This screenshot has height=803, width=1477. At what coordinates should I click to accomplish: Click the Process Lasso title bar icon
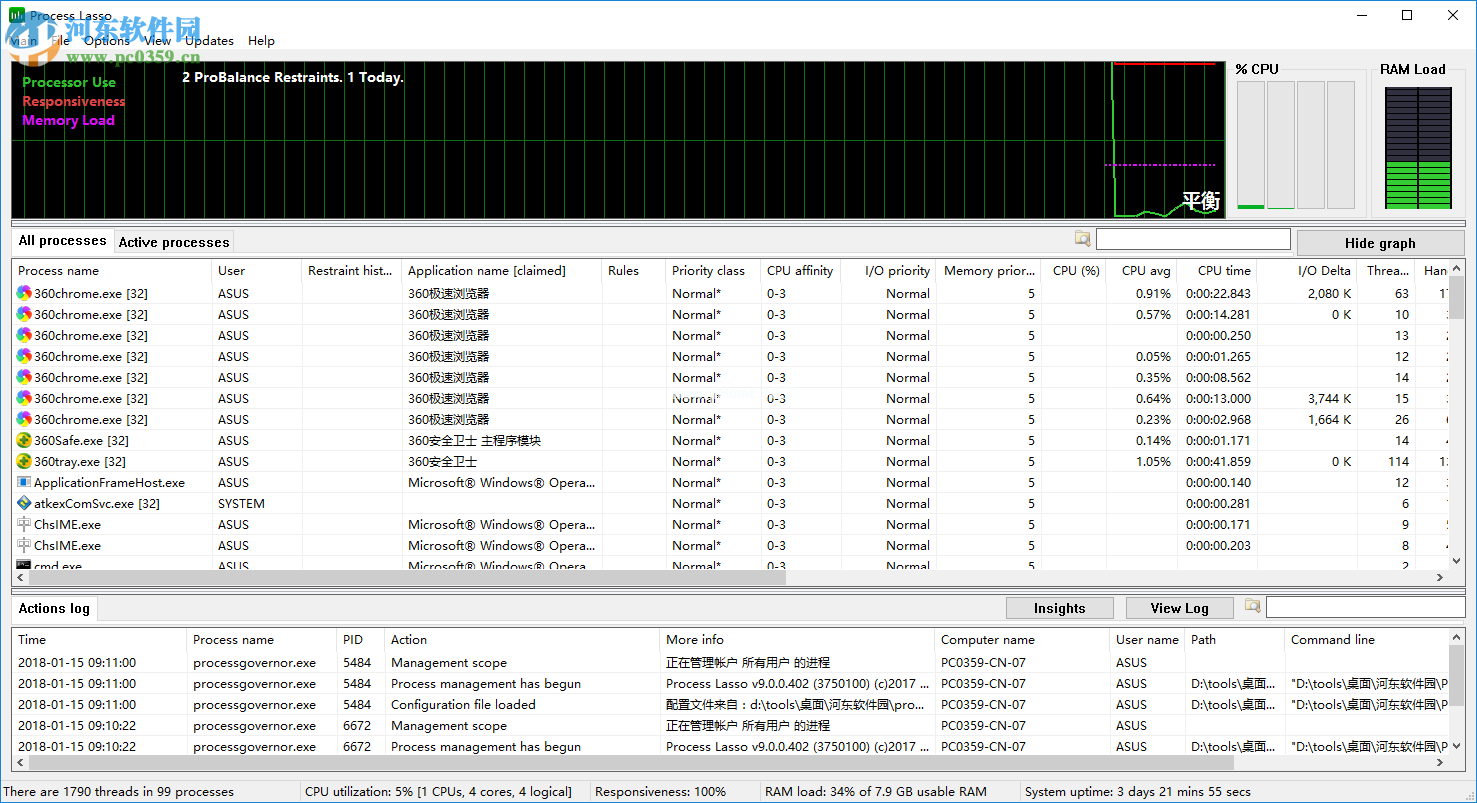(x=17, y=15)
